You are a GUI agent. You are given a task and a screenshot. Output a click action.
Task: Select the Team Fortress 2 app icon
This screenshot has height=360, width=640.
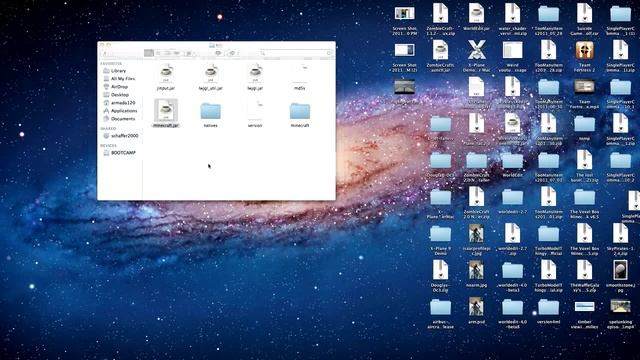click(x=584, y=56)
